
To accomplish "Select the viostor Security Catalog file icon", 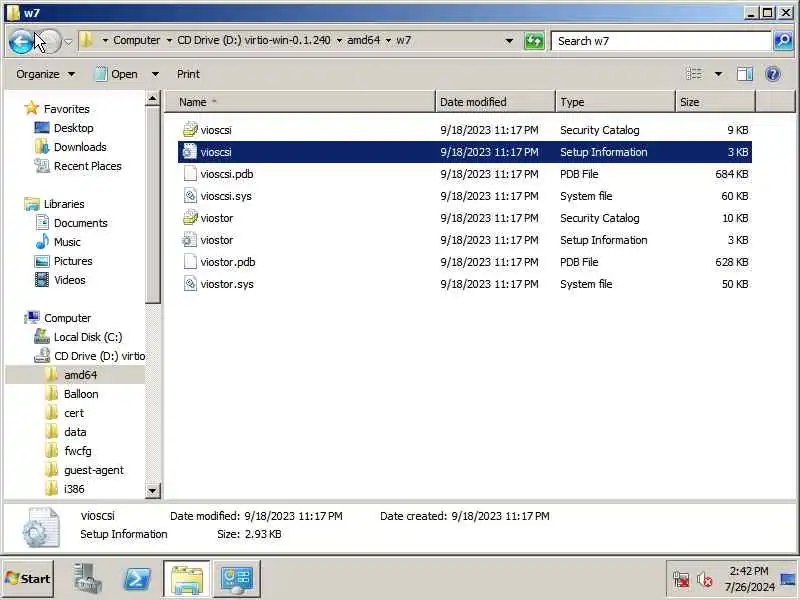I will pos(190,217).
